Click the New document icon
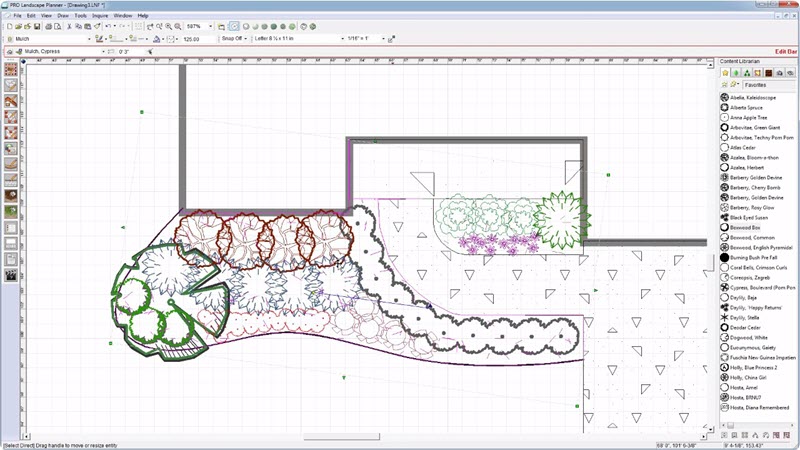800x450 pixels. pos(9,26)
